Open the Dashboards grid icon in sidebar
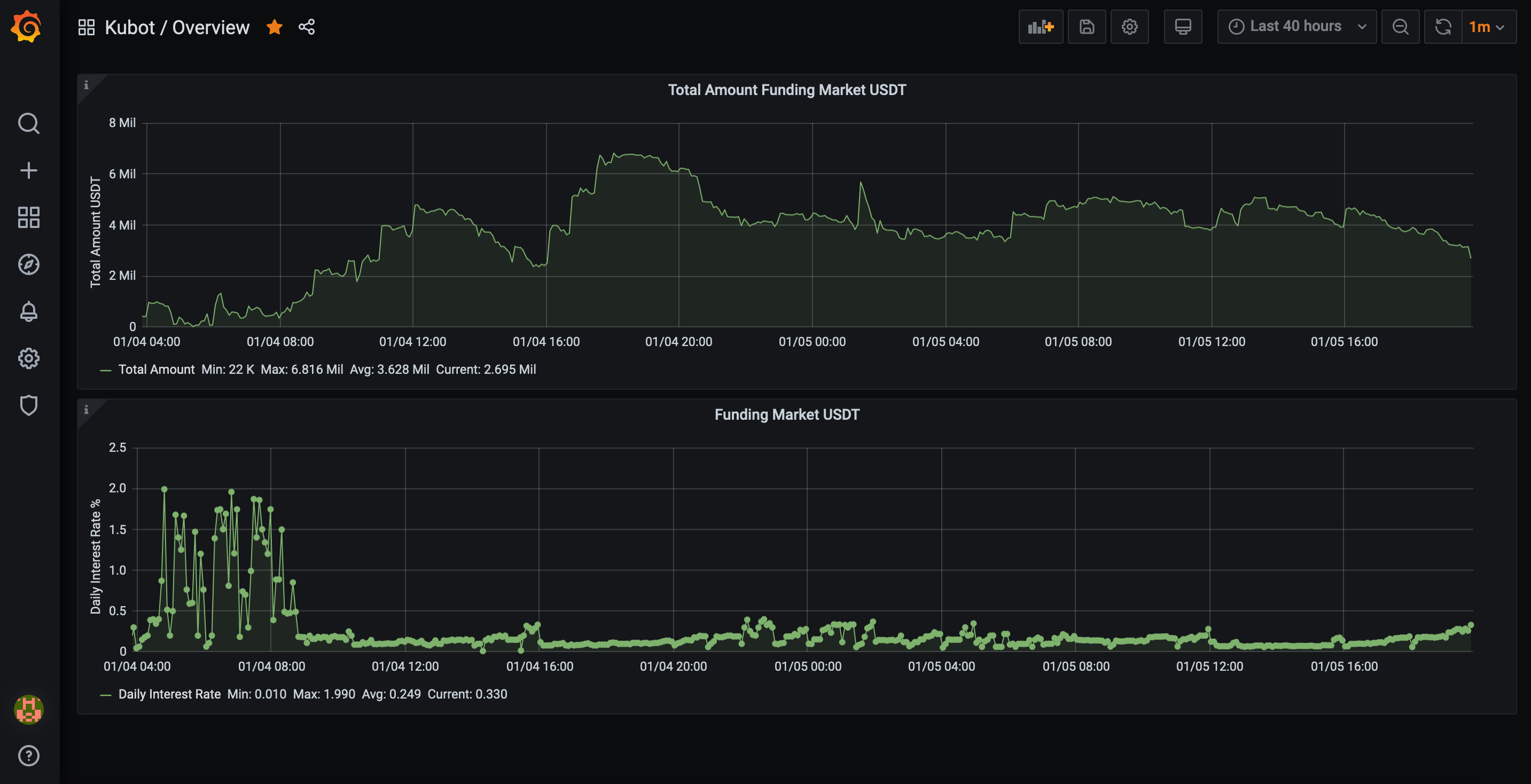The height and width of the screenshot is (784, 1531). (28, 217)
